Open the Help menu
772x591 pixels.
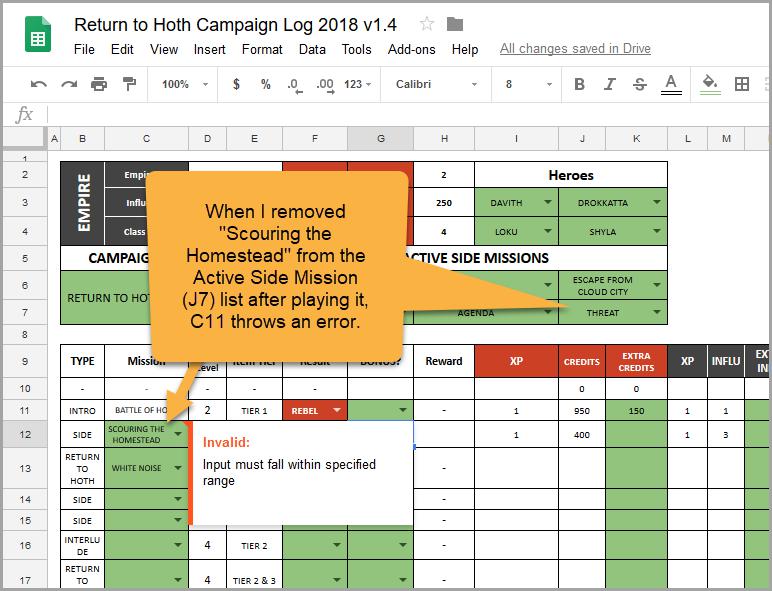pyautogui.click(x=465, y=49)
